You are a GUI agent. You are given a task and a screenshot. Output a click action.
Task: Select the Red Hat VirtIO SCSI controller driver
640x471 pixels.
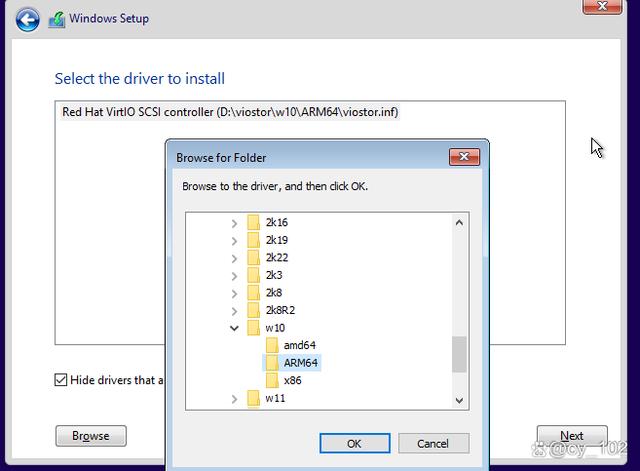click(230, 112)
